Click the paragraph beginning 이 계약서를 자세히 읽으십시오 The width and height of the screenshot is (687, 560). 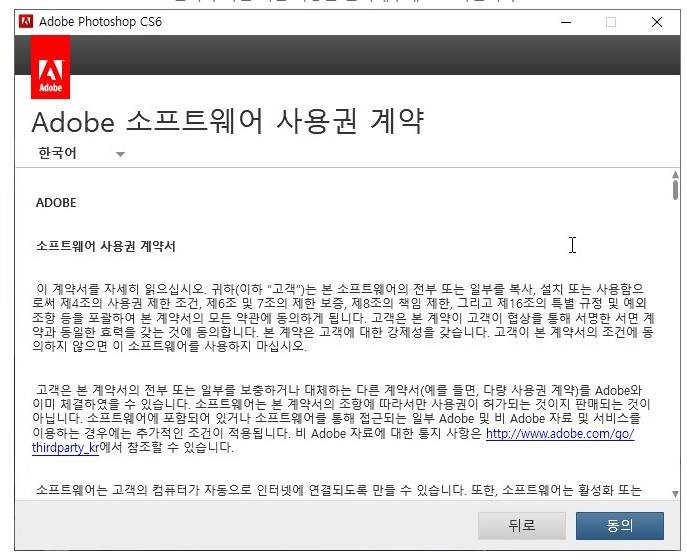tap(343, 318)
